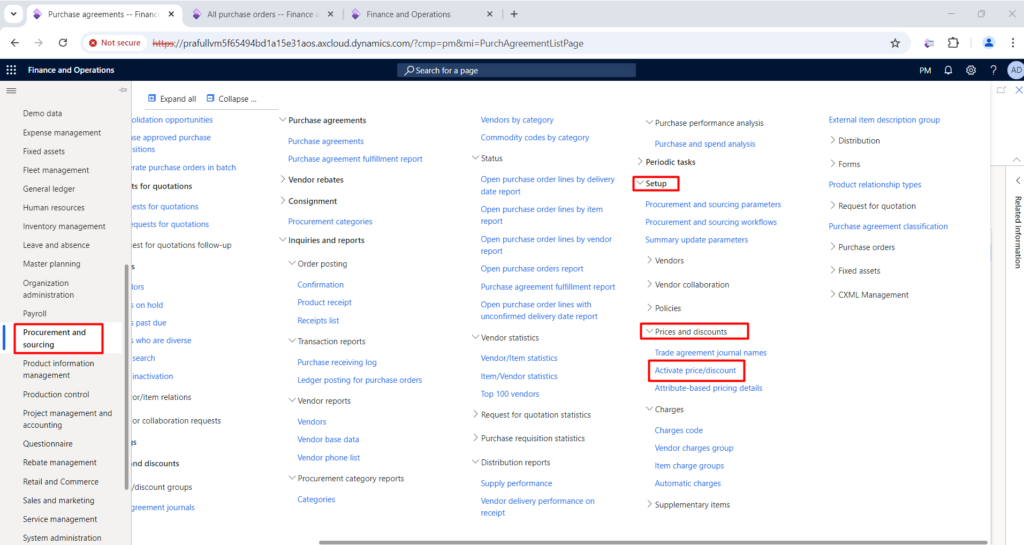The width and height of the screenshot is (1024, 545).
Task: Select Procurement and sourcing module
Action: [54, 338]
